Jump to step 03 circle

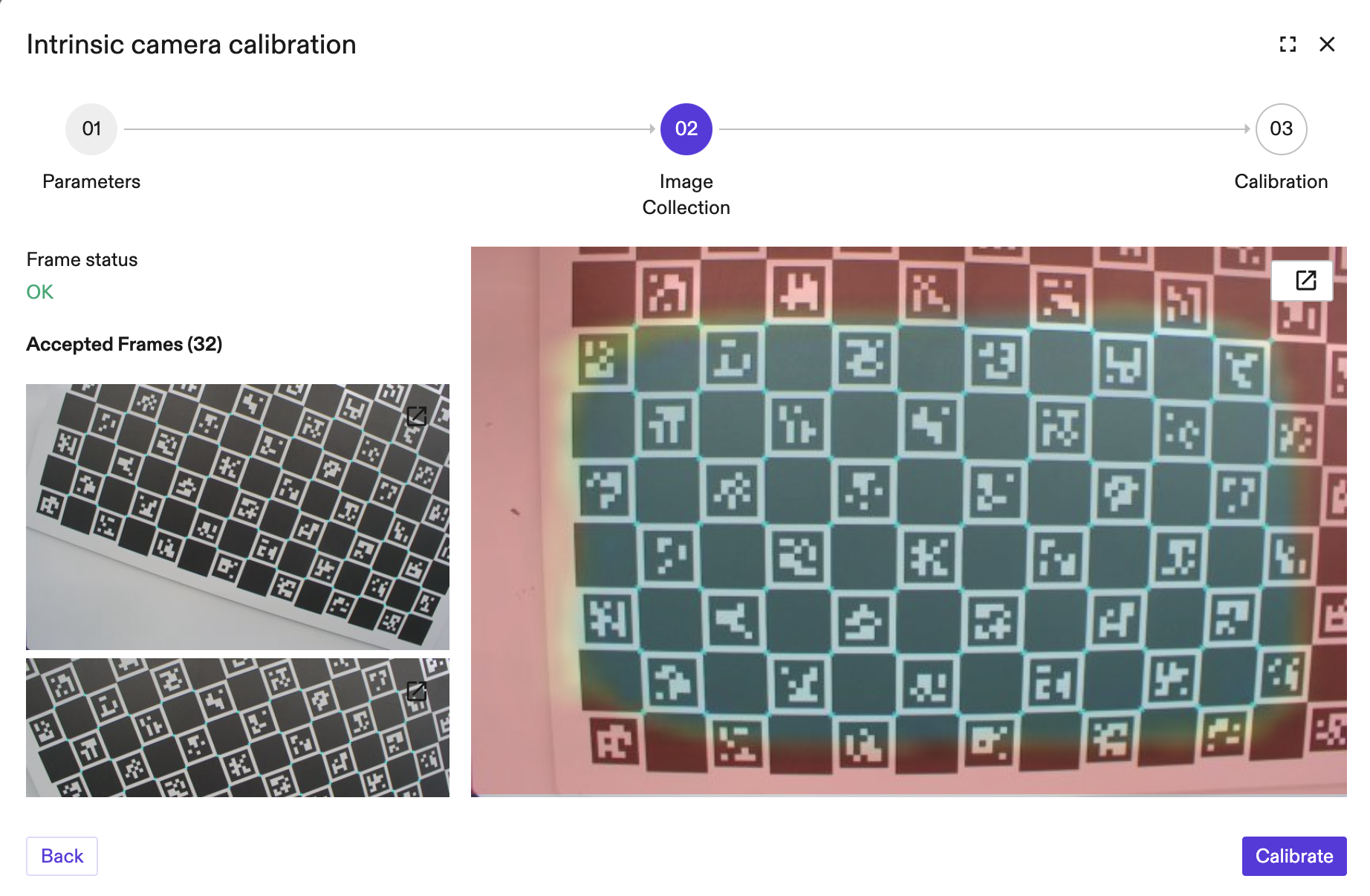tap(1281, 129)
